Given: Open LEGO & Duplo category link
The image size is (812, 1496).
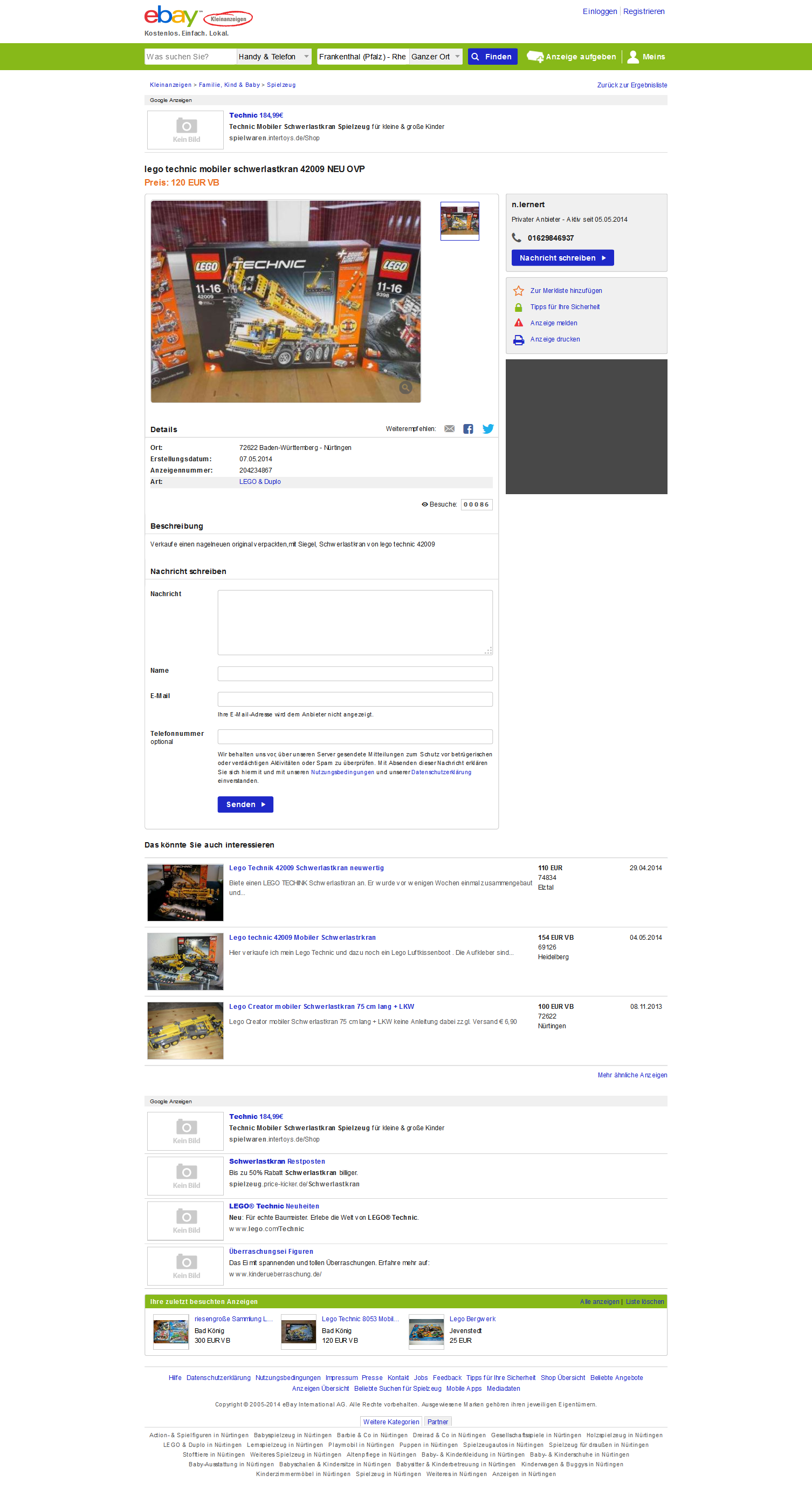Looking at the screenshot, I should point(260,481).
